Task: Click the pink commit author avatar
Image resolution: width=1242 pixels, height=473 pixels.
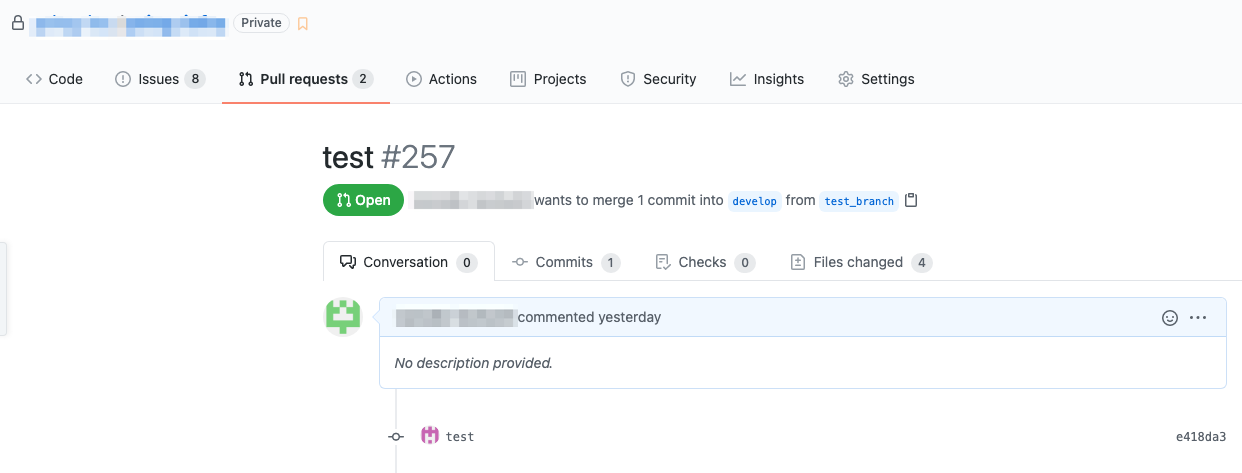Action: point(430,436)
